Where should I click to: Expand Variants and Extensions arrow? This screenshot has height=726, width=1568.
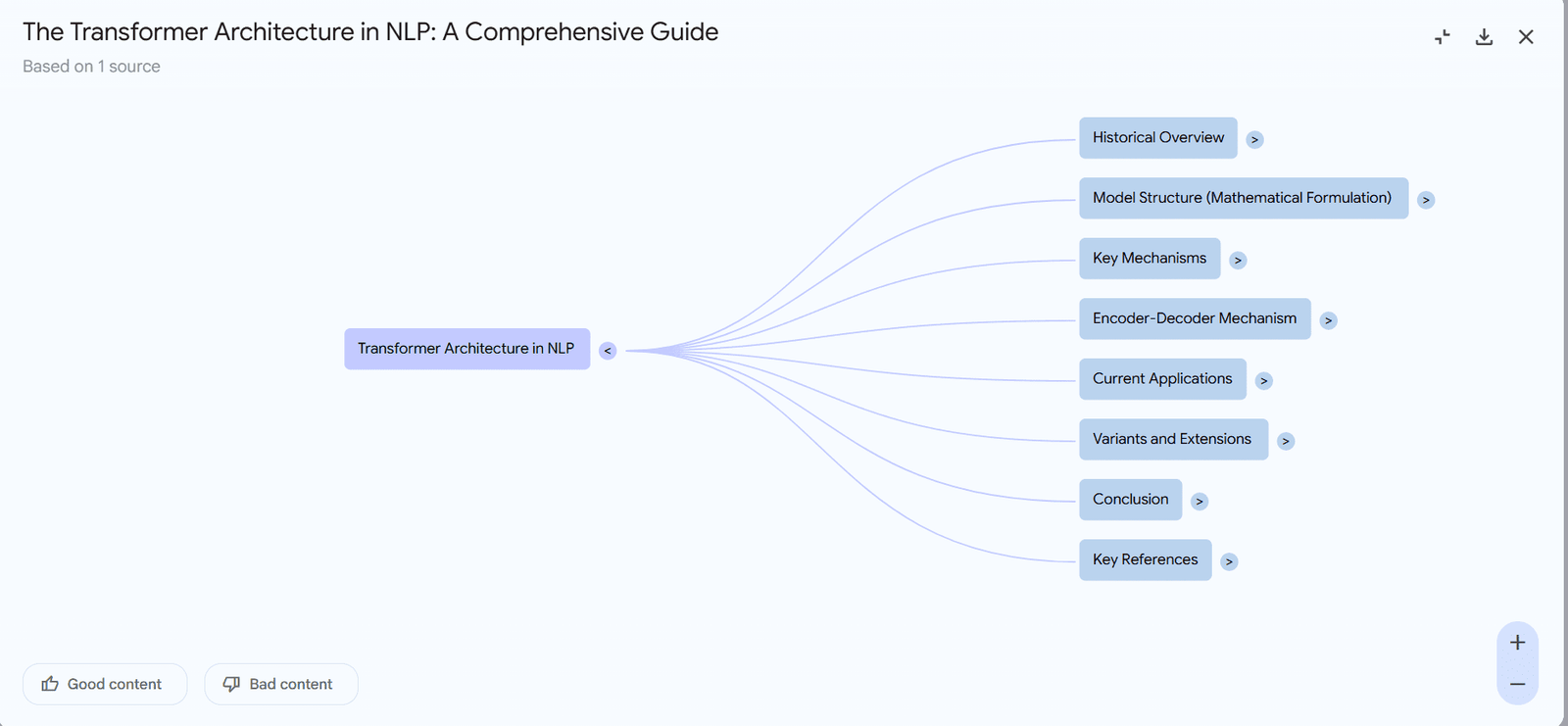tap(1286, 441)
